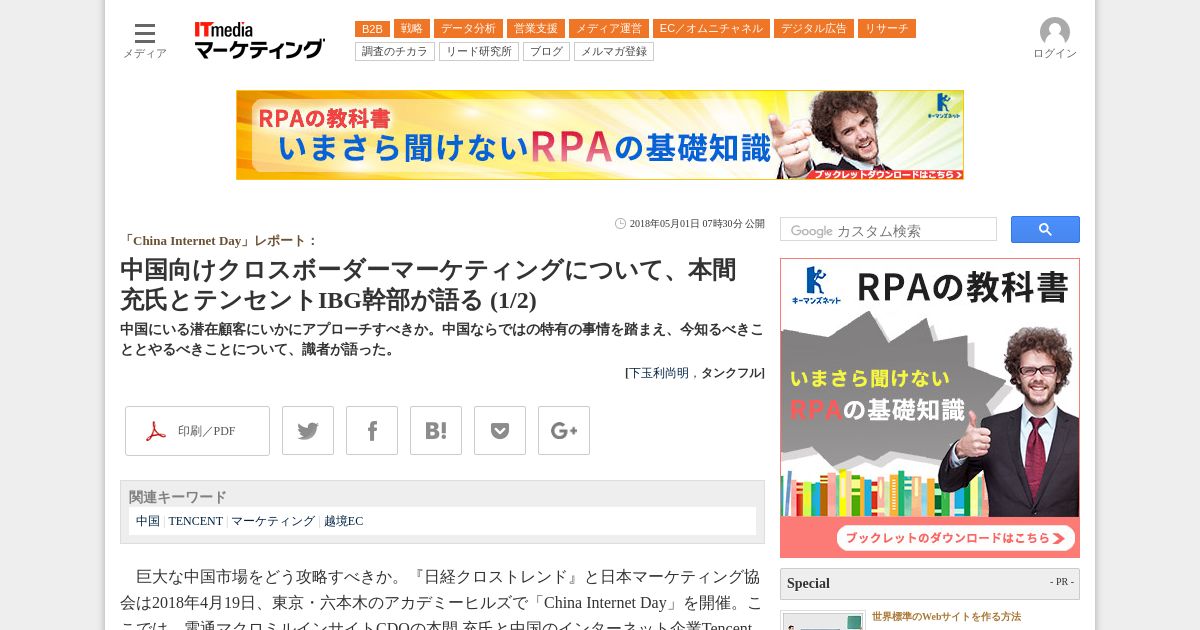Click the 2018年05月01日 publish date
Screen dimensions: 1200x630
[x=697, y=224]
